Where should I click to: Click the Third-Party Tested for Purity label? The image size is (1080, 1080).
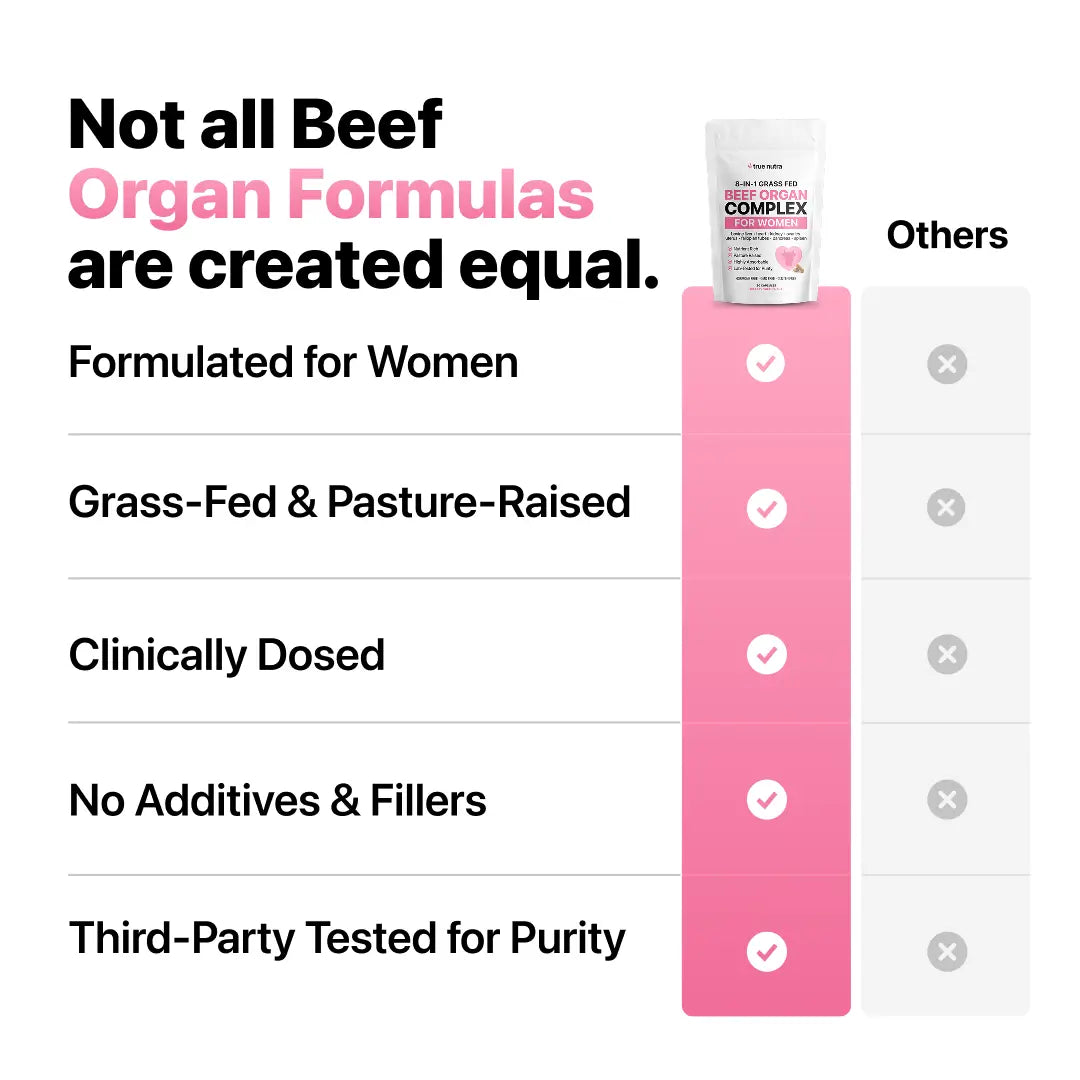click(347, 939)
